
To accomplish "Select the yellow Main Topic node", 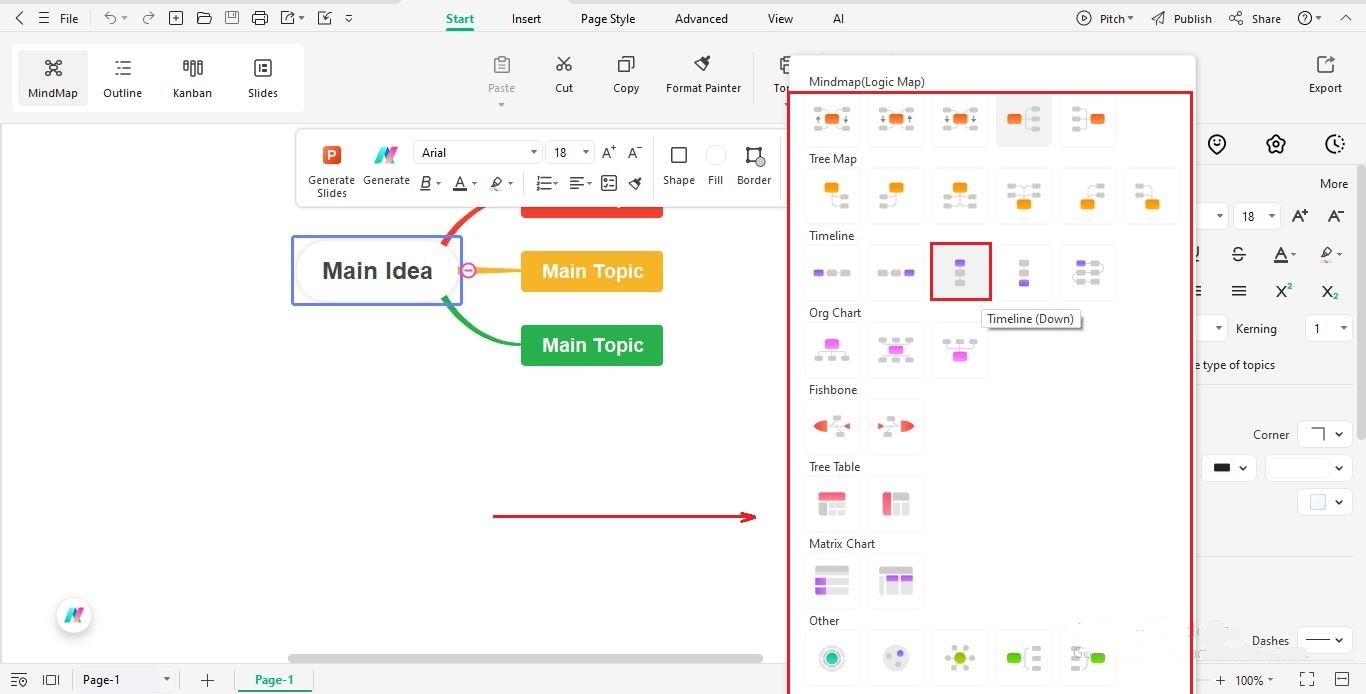I will click(x=592, y=271).
